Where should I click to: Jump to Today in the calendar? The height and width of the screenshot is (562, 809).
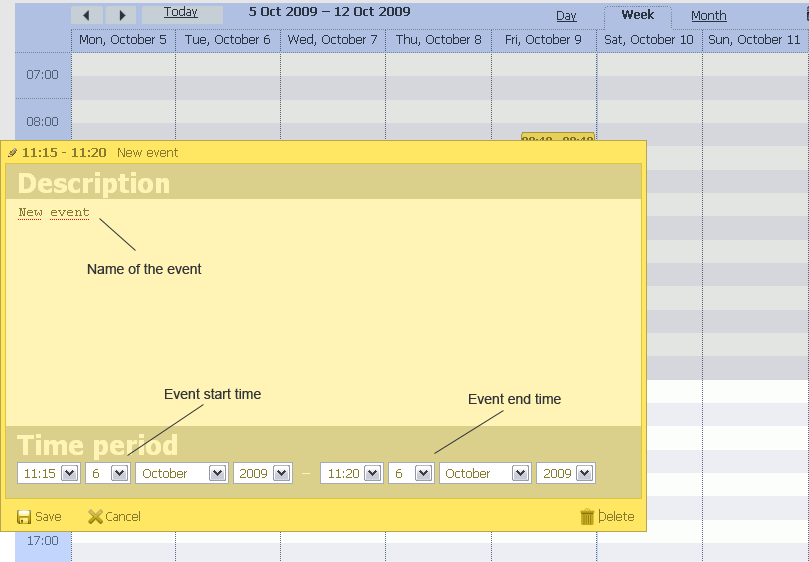click(181, 13)
